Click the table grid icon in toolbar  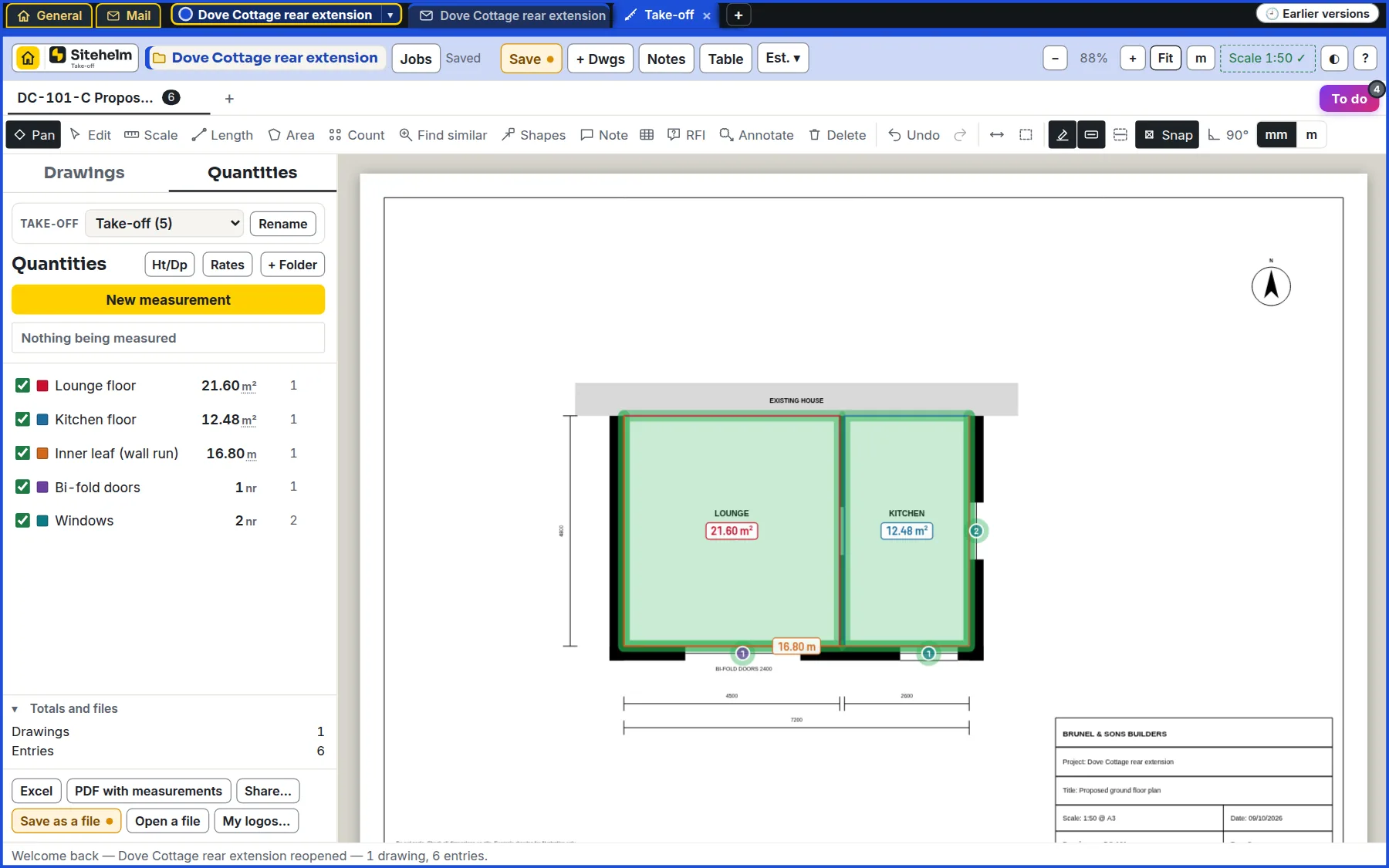[x=647, y=135]
